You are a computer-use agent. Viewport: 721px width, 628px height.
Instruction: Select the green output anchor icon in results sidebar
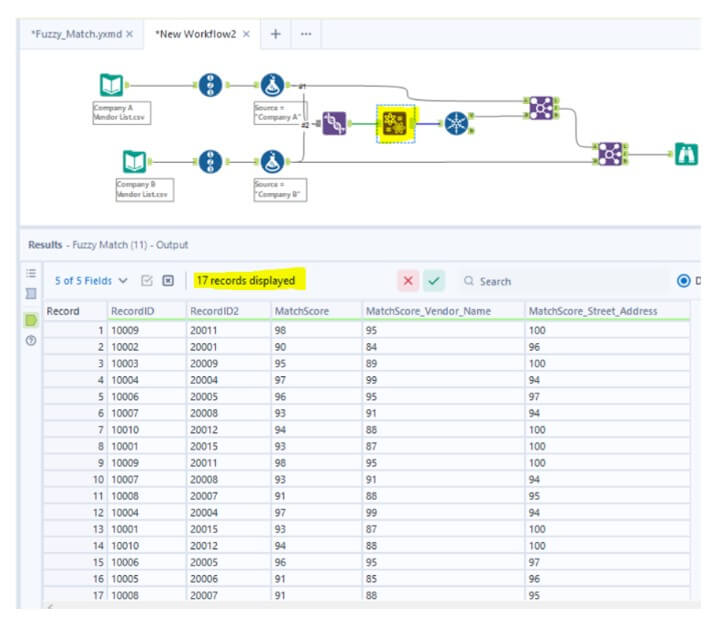tap(31, 320)
